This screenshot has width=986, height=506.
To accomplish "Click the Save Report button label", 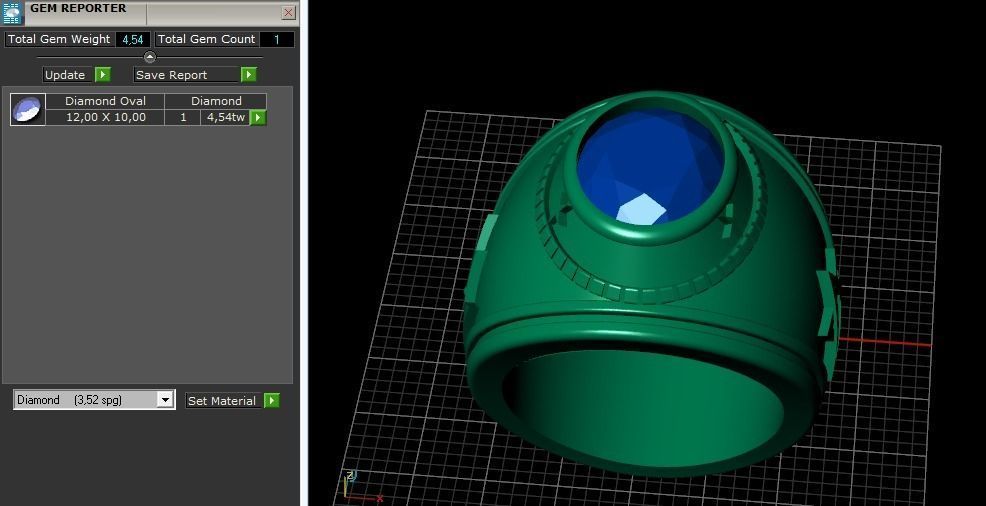I will coord(186,75).
